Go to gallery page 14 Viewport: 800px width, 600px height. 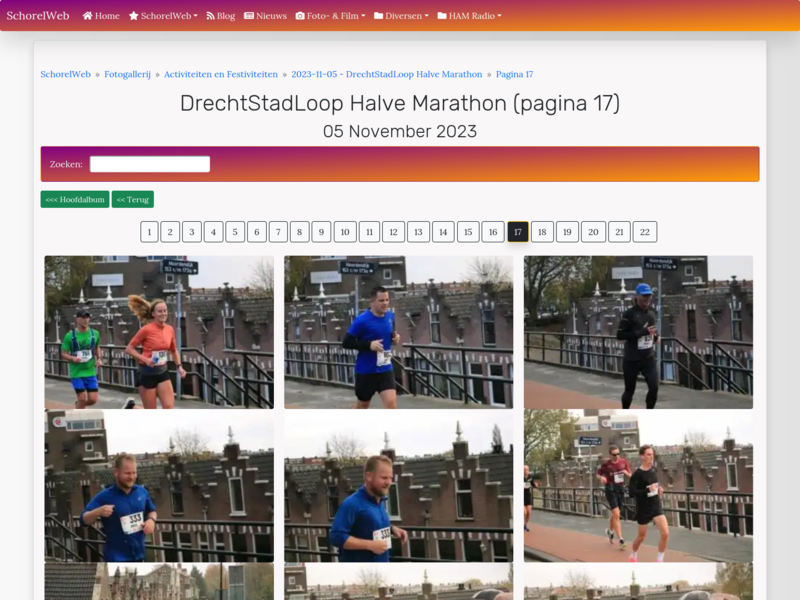coord(443,232)
